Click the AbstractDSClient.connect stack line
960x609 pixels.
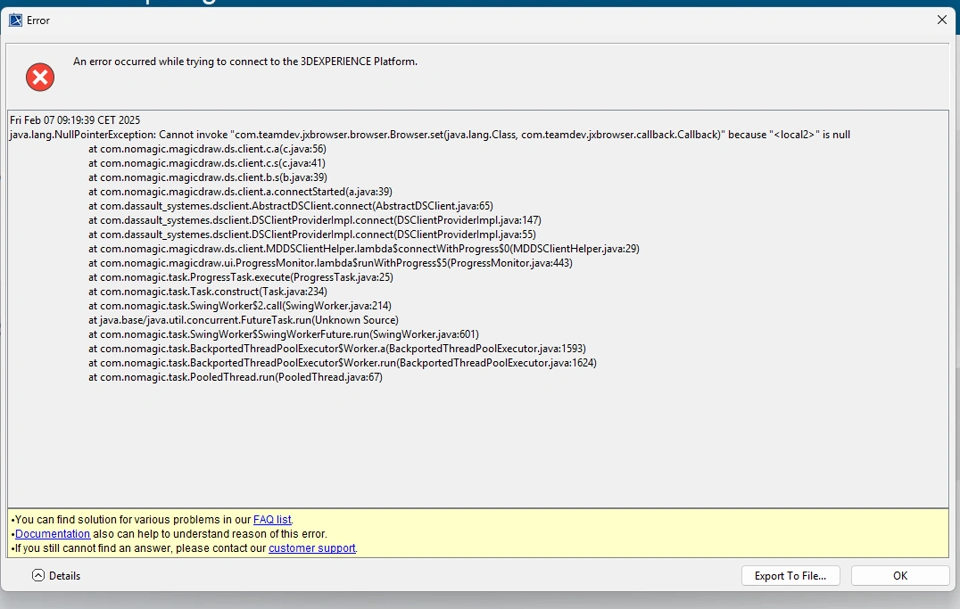tap(290, 206)
